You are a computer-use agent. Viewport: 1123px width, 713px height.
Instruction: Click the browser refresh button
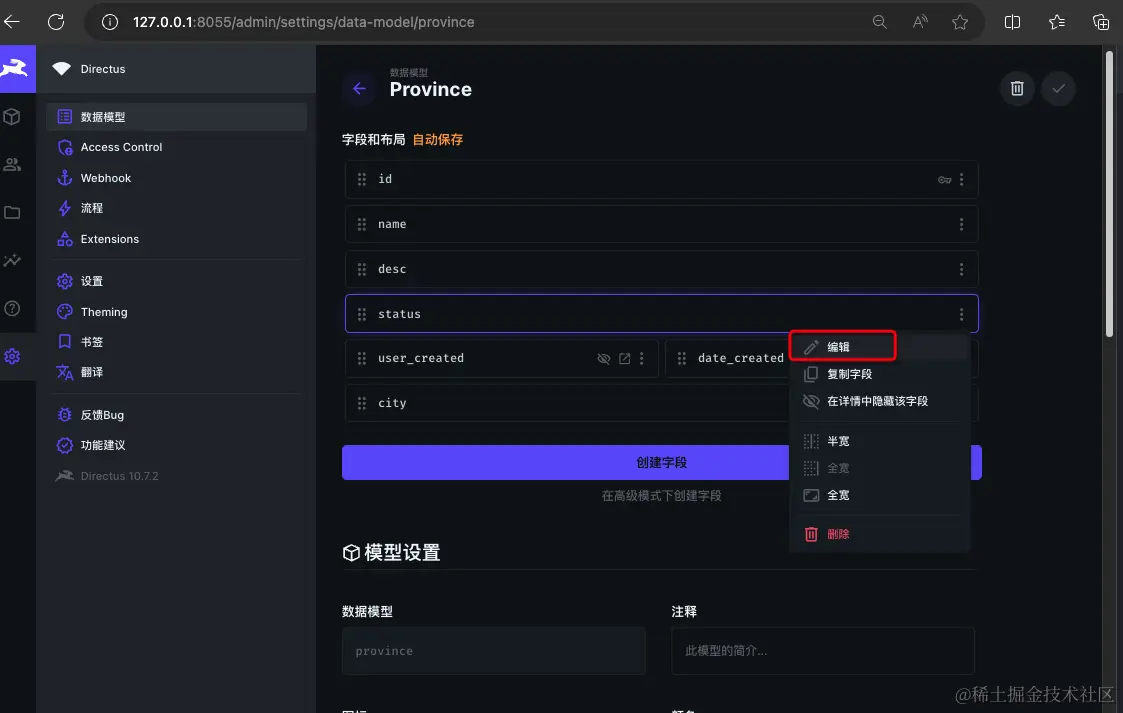56,22
